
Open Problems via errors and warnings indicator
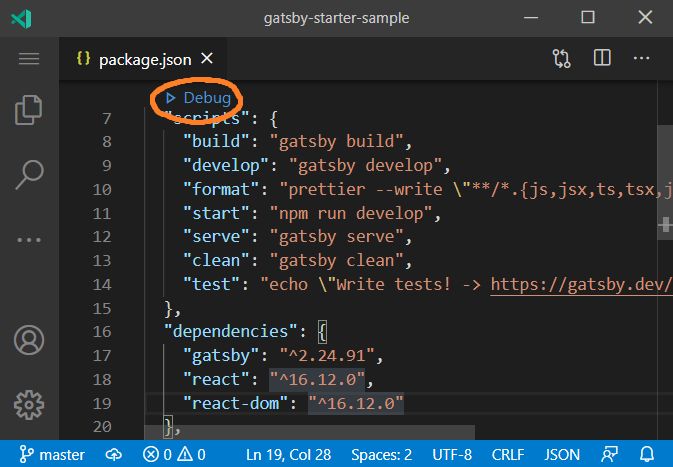(174, 454)
